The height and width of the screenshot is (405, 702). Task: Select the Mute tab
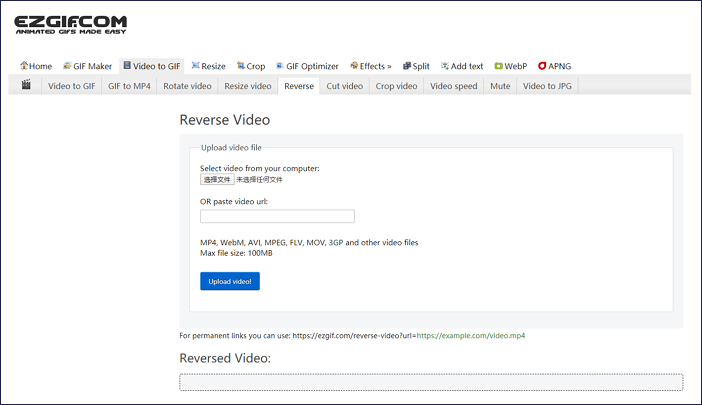pos(499,86)
